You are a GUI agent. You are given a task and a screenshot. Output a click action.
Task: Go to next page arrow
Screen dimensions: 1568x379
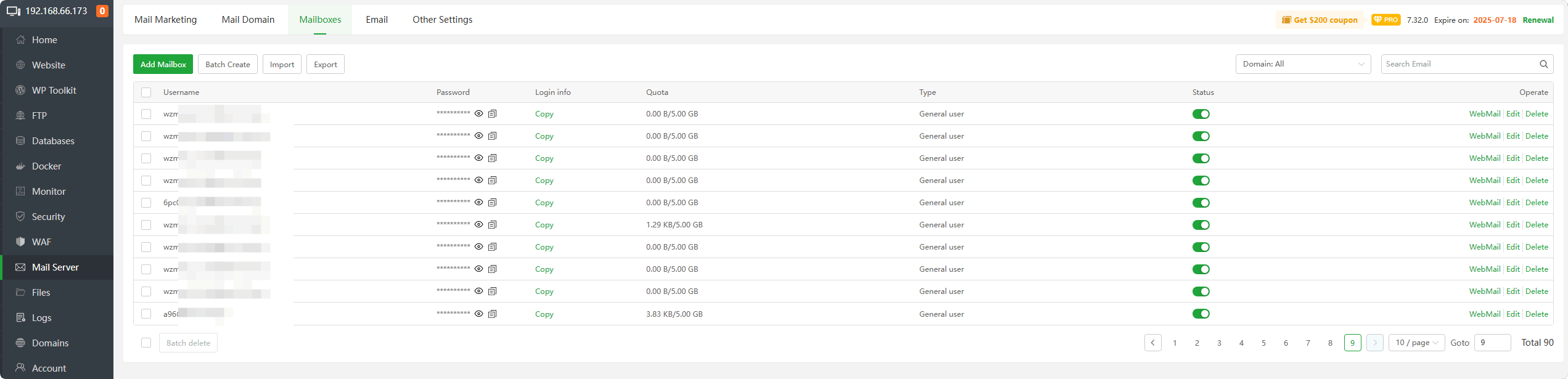coord(1374,343)
